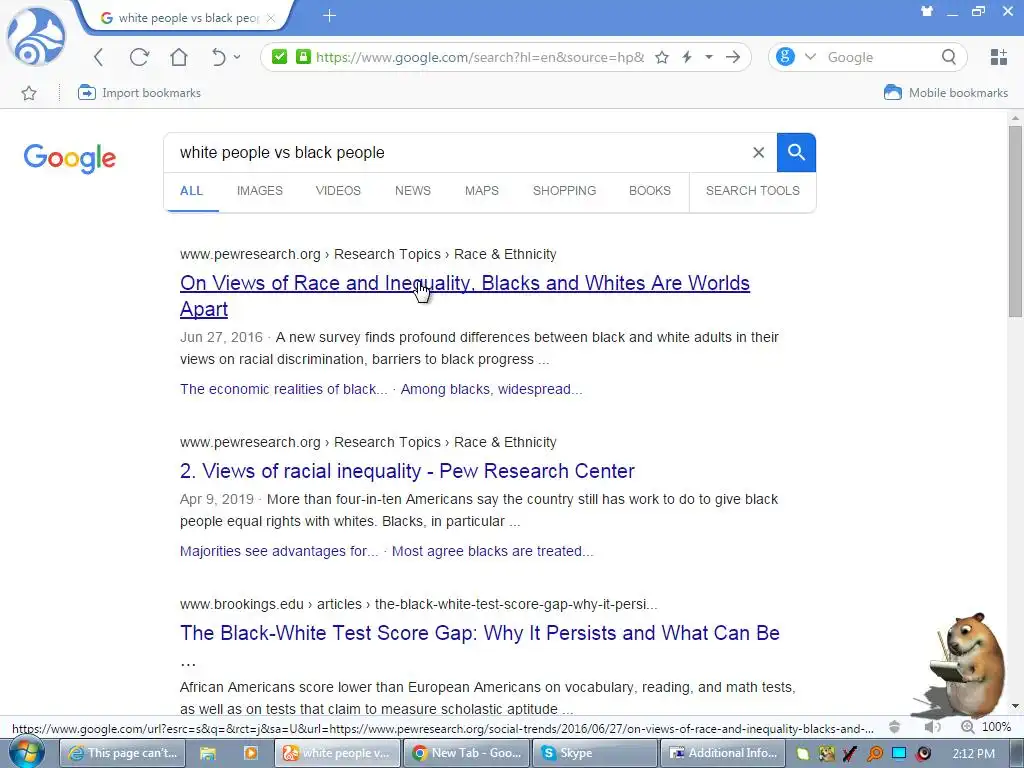
Task: Switch to 'New Tab - Goo...' Chrome taskbar item
Action: (x=466, y=753)
